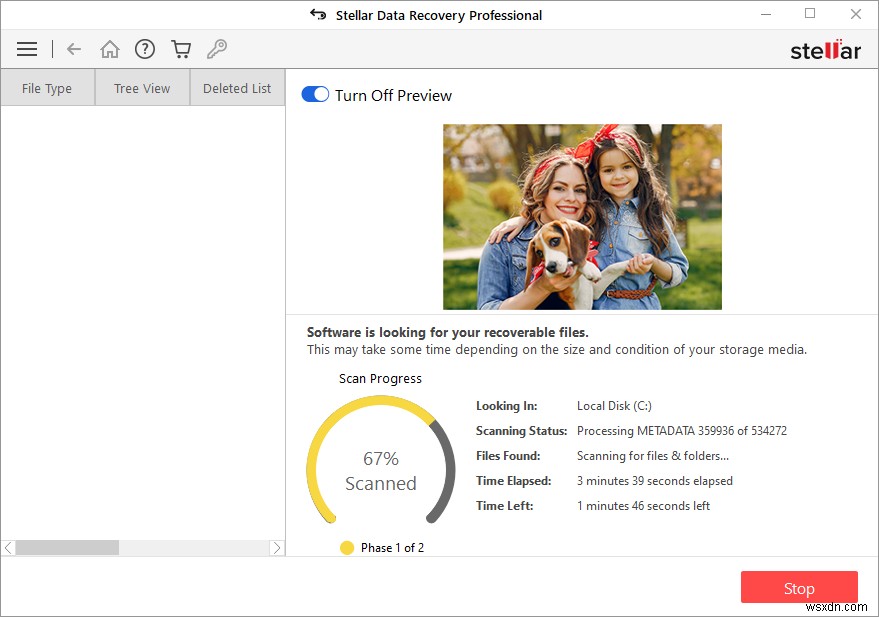Click the curved arrow icon in title bar

click(x=317, y=14)
